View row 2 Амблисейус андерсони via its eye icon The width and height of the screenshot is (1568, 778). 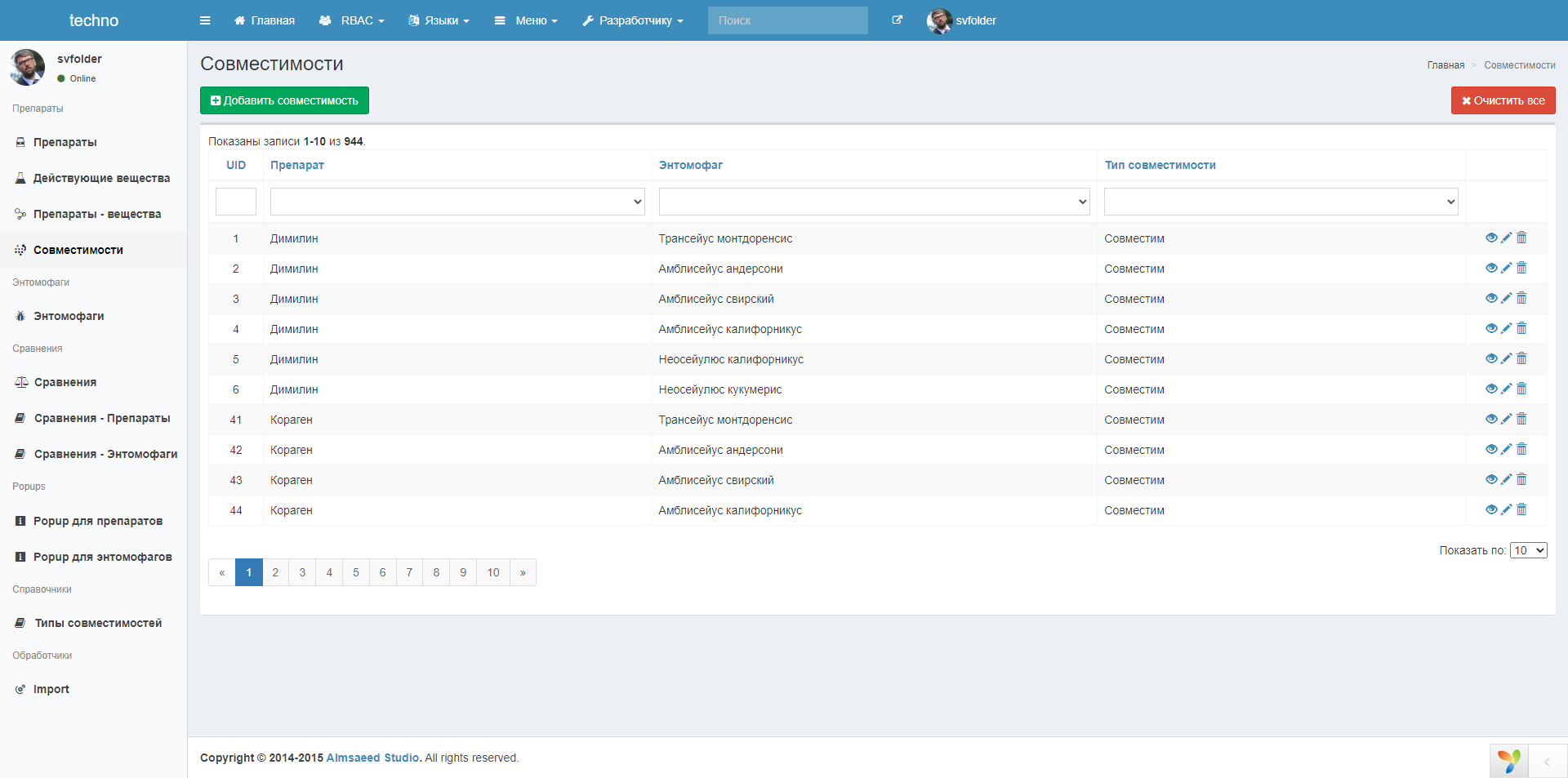pos(1491,269)
